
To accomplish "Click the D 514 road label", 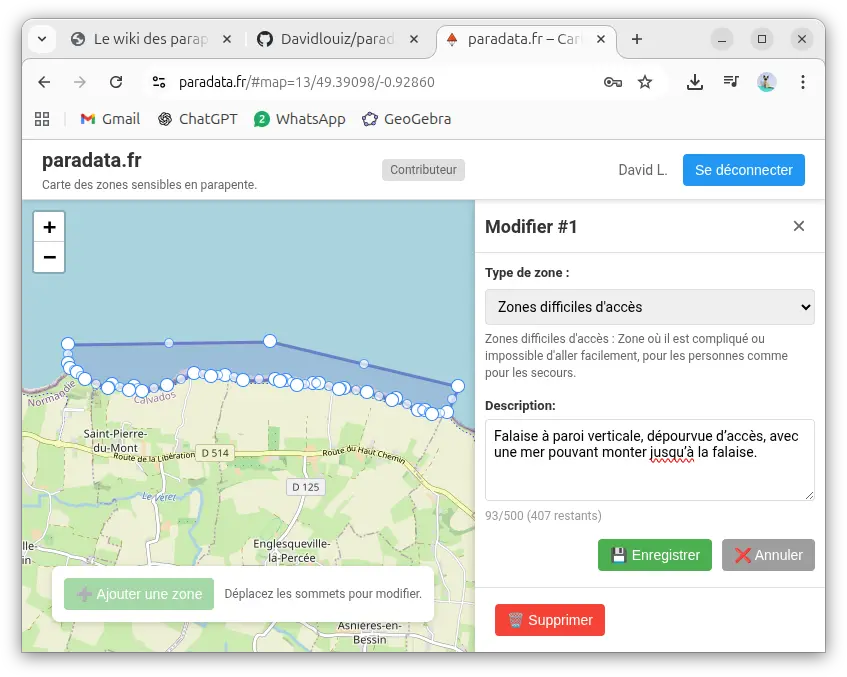I will pos(215,453).
